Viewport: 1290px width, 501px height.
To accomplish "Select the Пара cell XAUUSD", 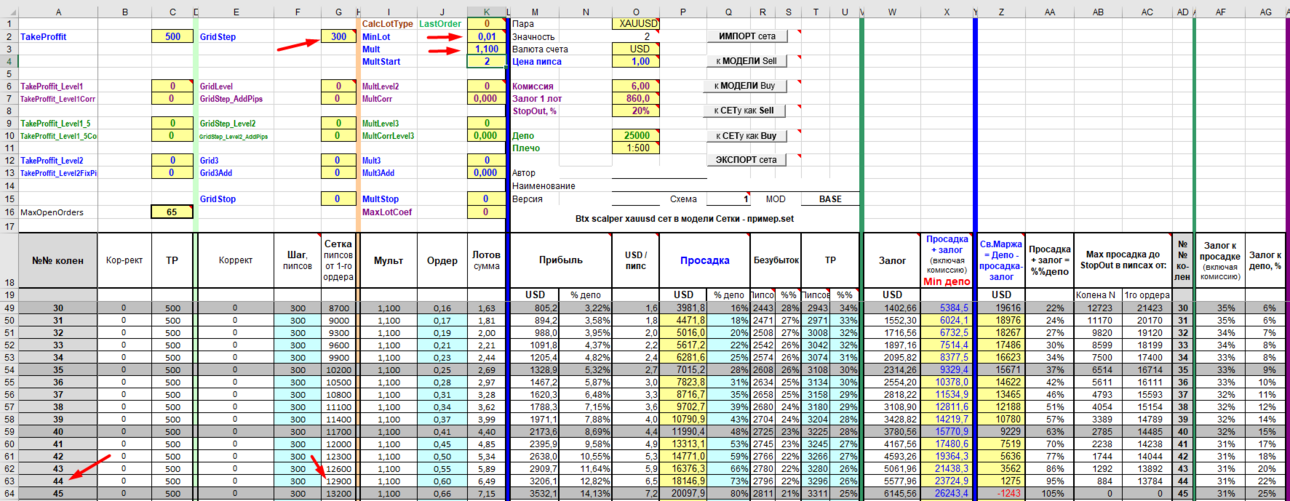I will pyautogui.click(x=637, y=23).
